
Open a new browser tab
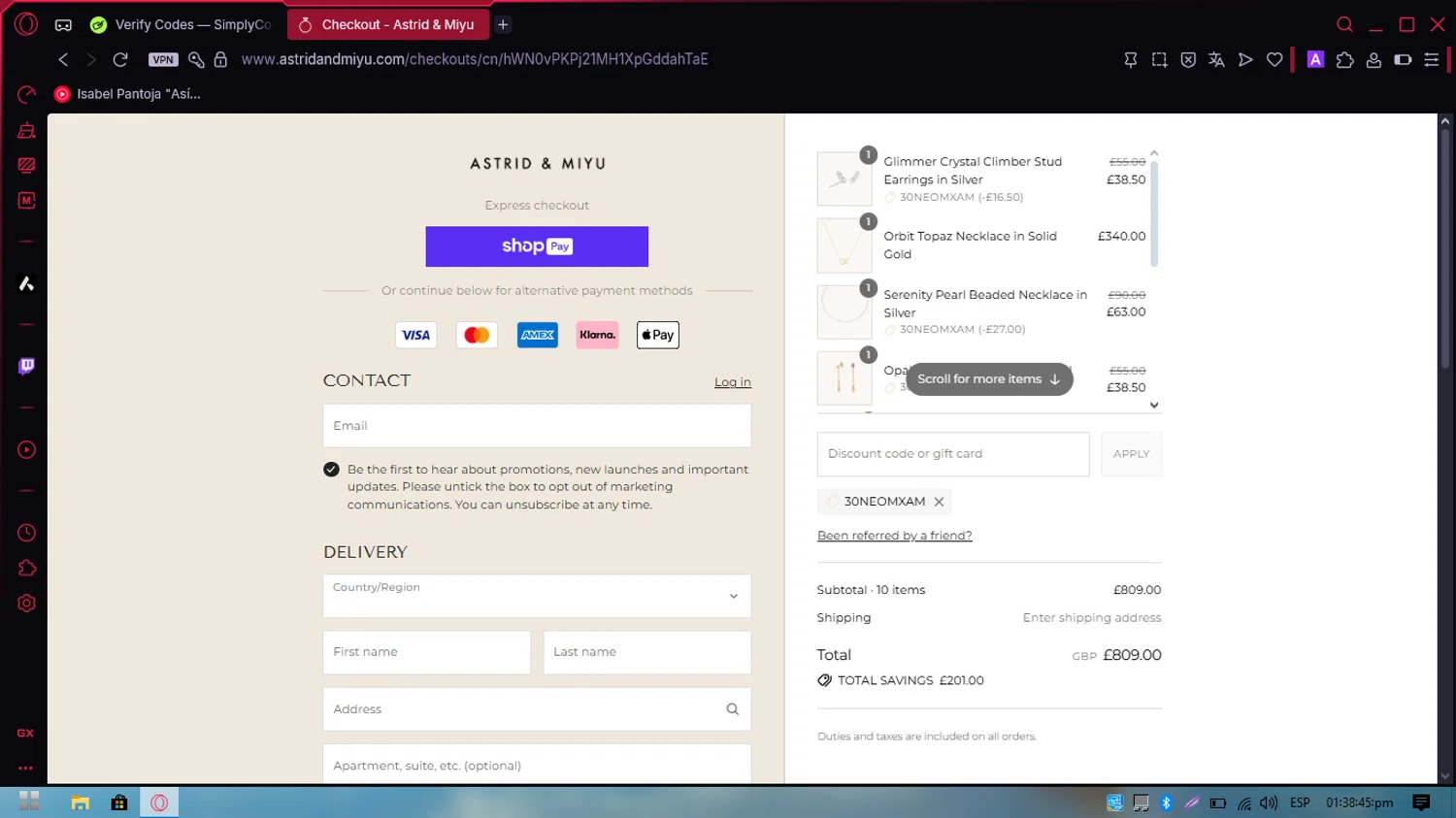click(x=503, y=24)
